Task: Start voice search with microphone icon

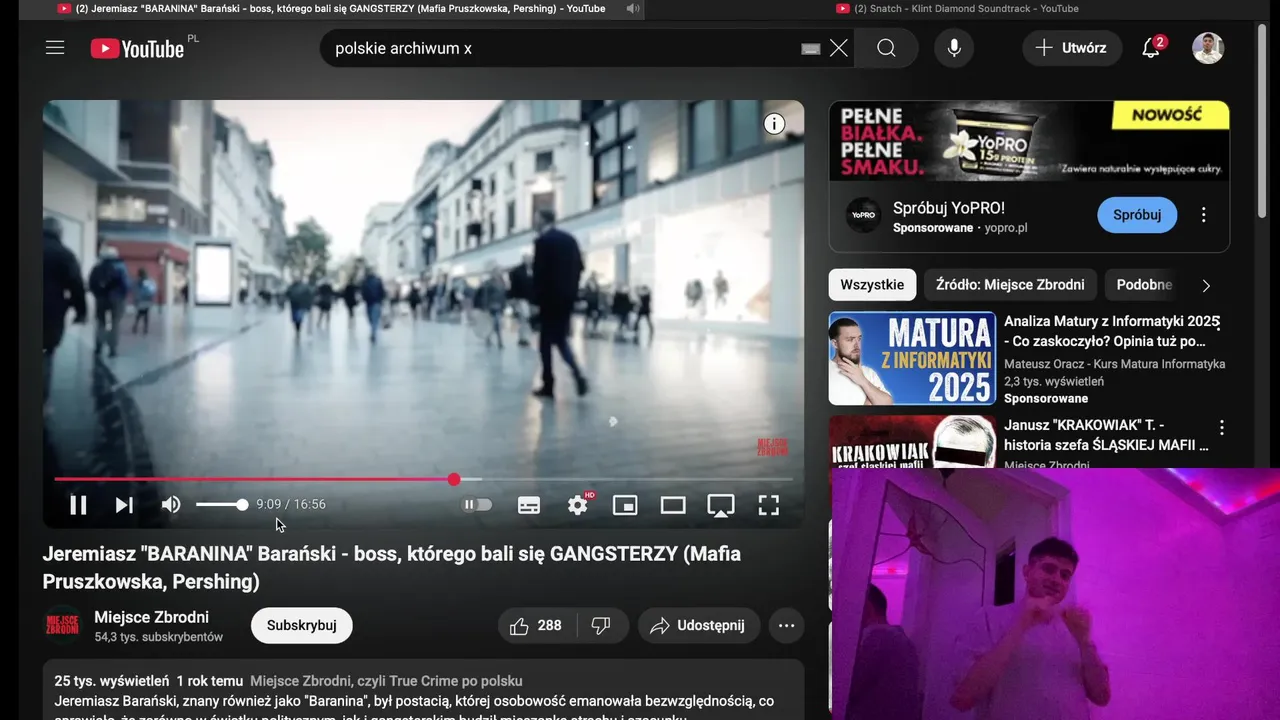Action: [x=954, y=48]
